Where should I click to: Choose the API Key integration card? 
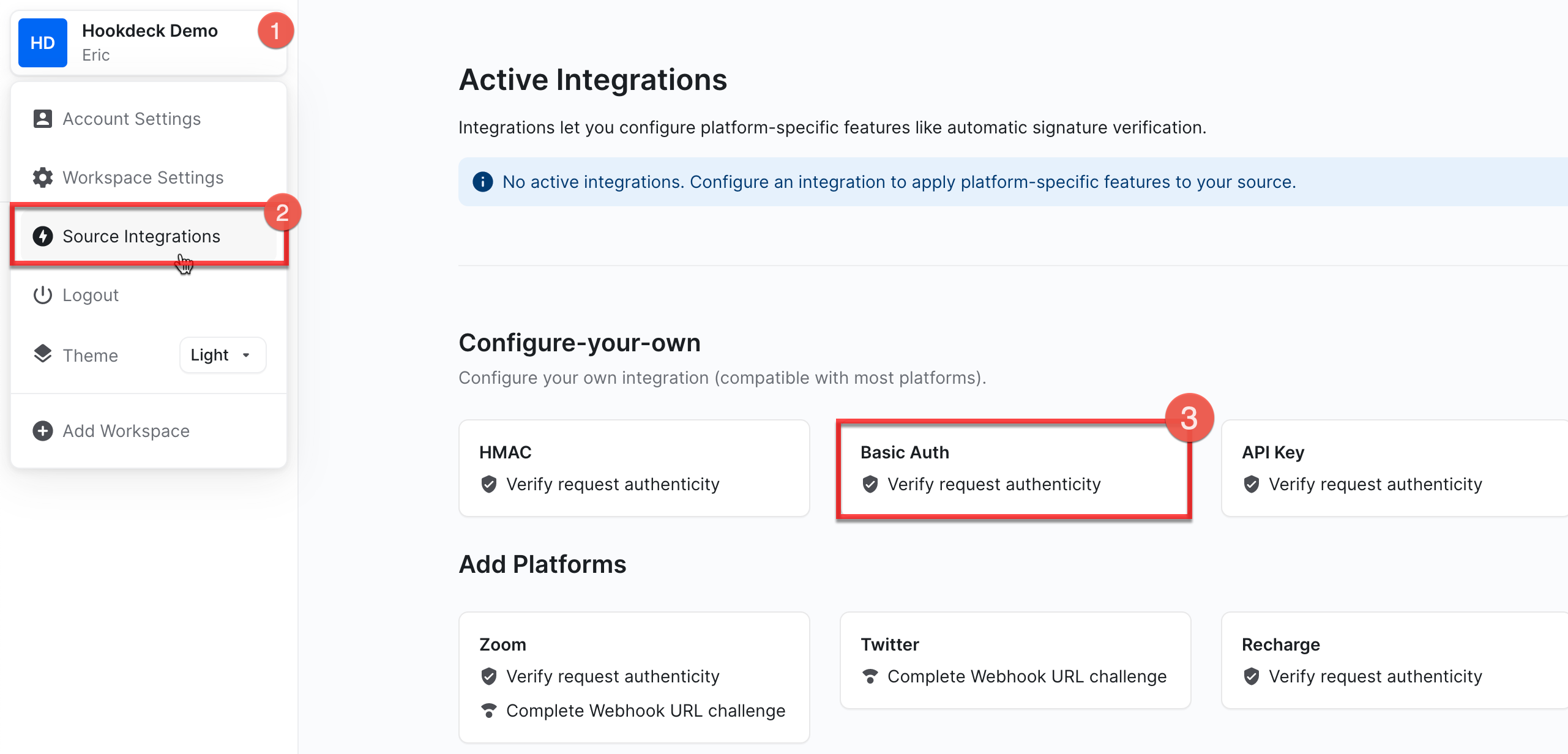click(x=1394, y=468)
